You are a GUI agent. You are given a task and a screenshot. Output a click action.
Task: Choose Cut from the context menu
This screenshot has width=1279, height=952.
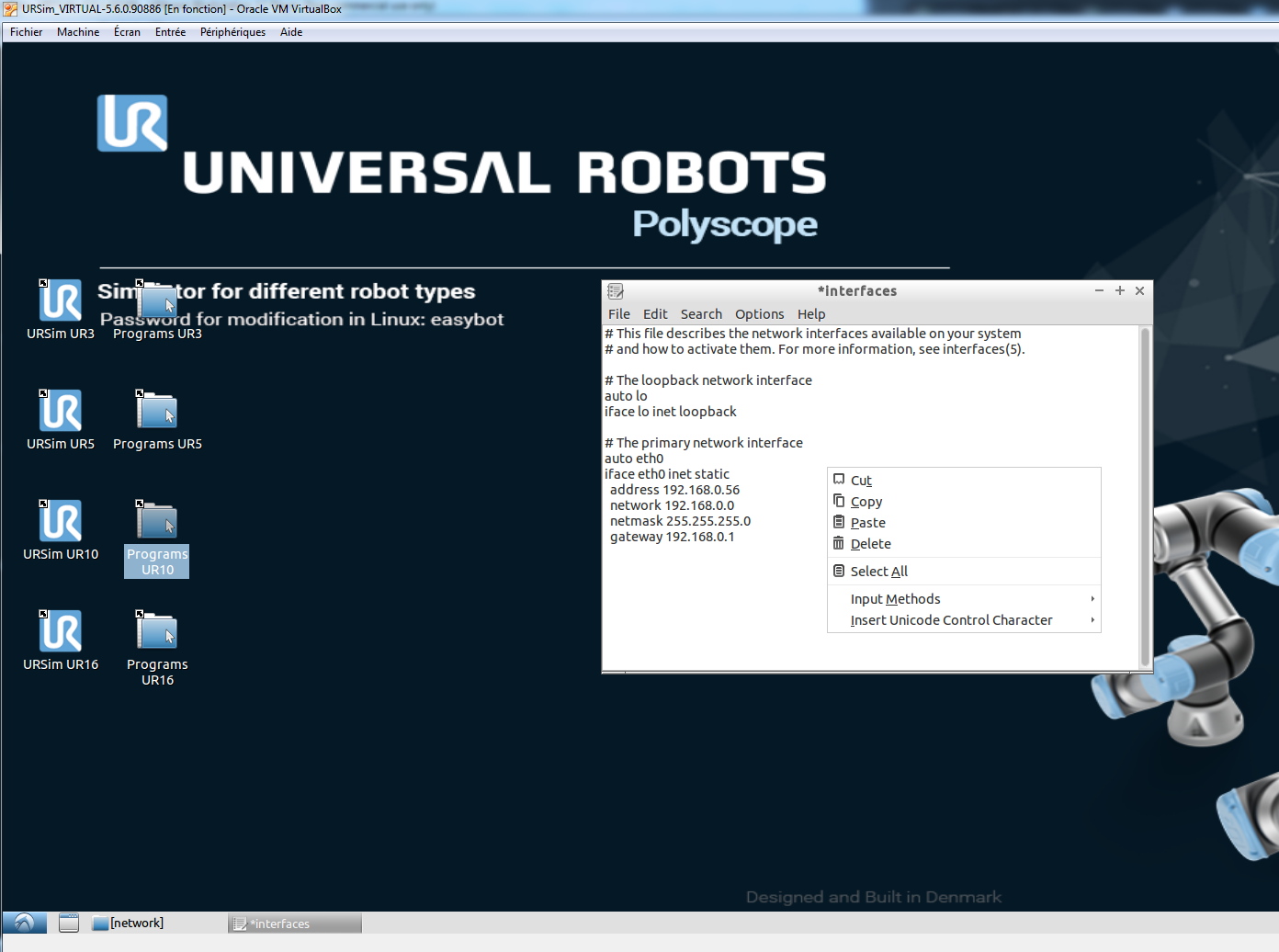pyautogui.click(x=964, y=481)
